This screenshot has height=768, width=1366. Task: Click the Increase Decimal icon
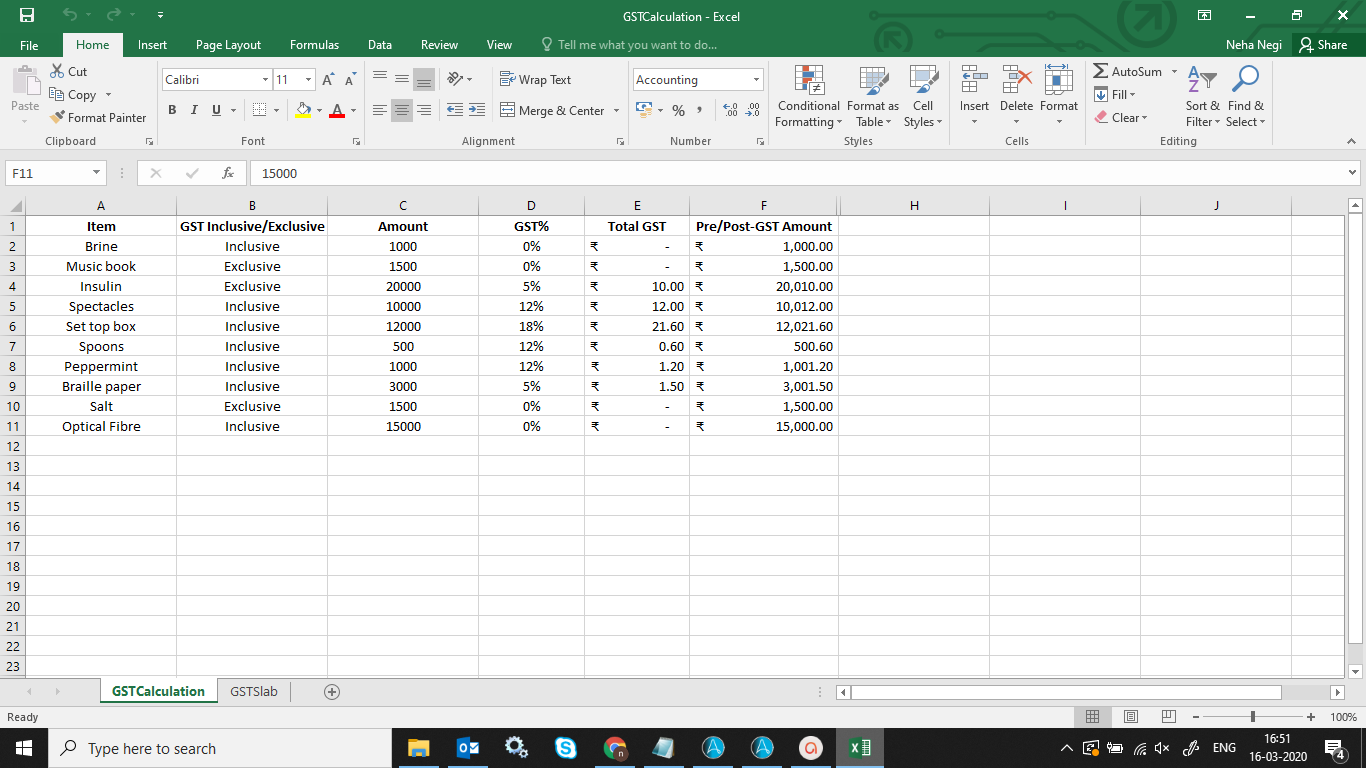(x=729, y=111)
